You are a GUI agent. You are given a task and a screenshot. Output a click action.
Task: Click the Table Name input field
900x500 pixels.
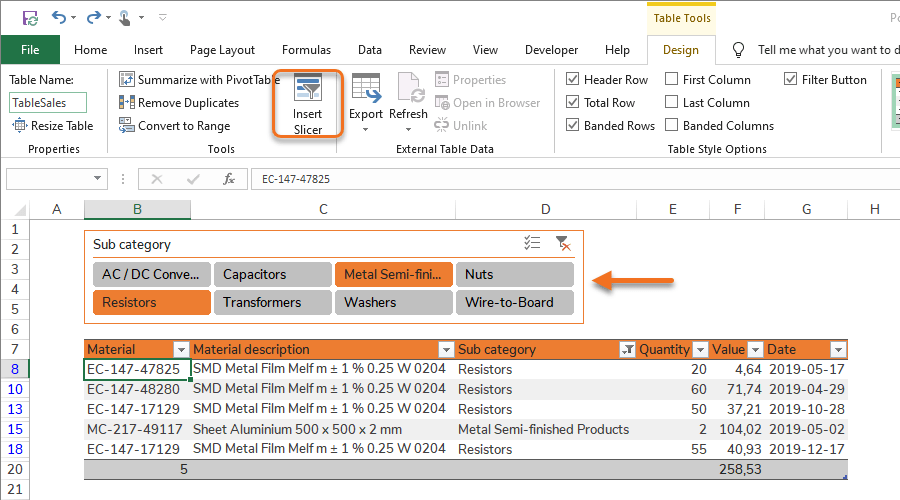click(x=49, y=103)
